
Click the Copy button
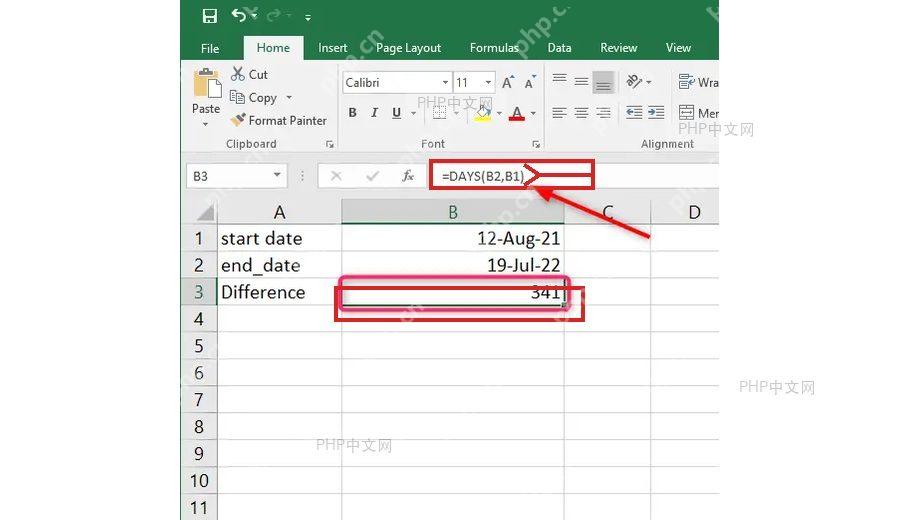pyautogui.click(x=254, y=98)
